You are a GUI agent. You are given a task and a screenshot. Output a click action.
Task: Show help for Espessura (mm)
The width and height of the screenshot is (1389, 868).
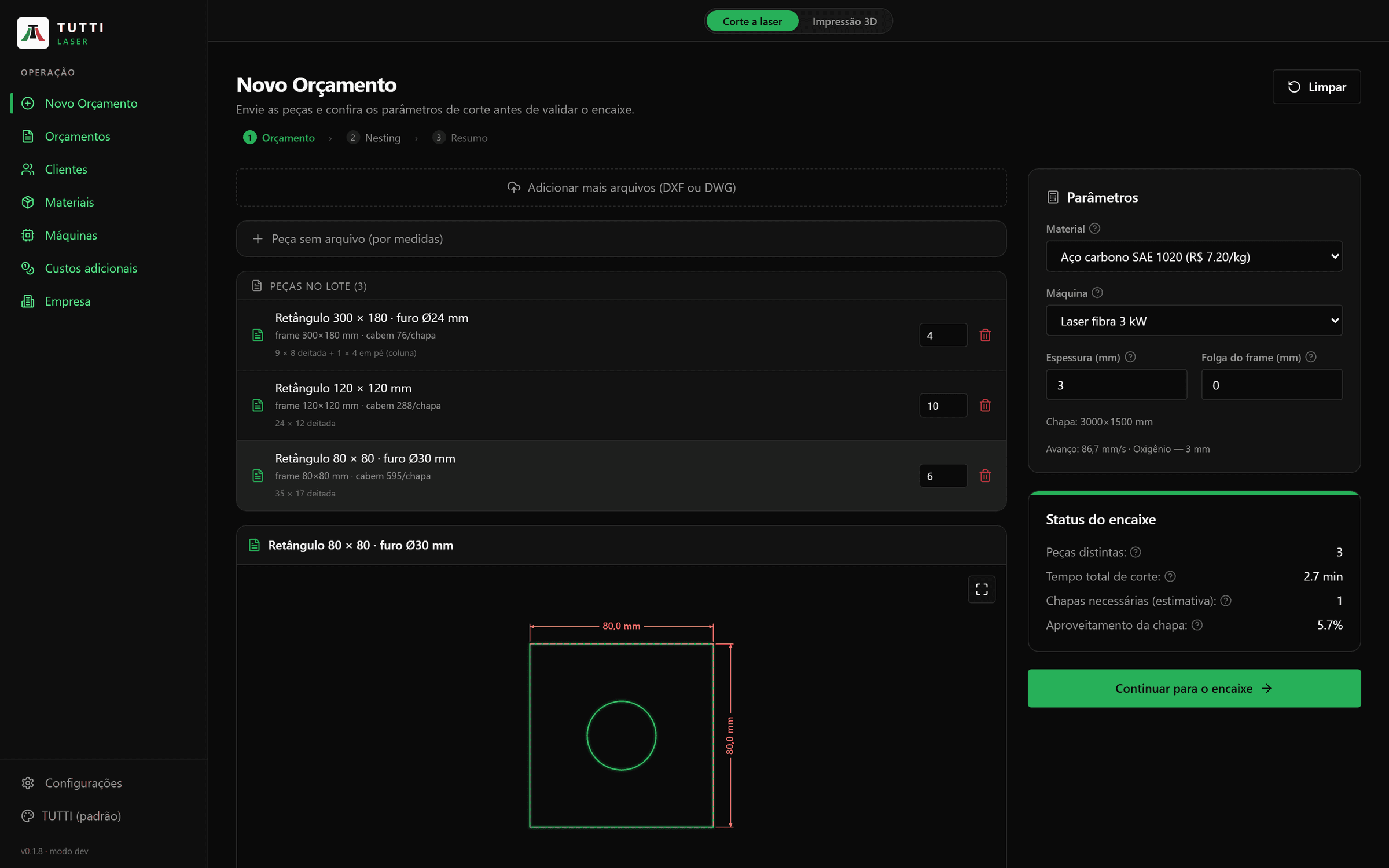[1130, 357]
